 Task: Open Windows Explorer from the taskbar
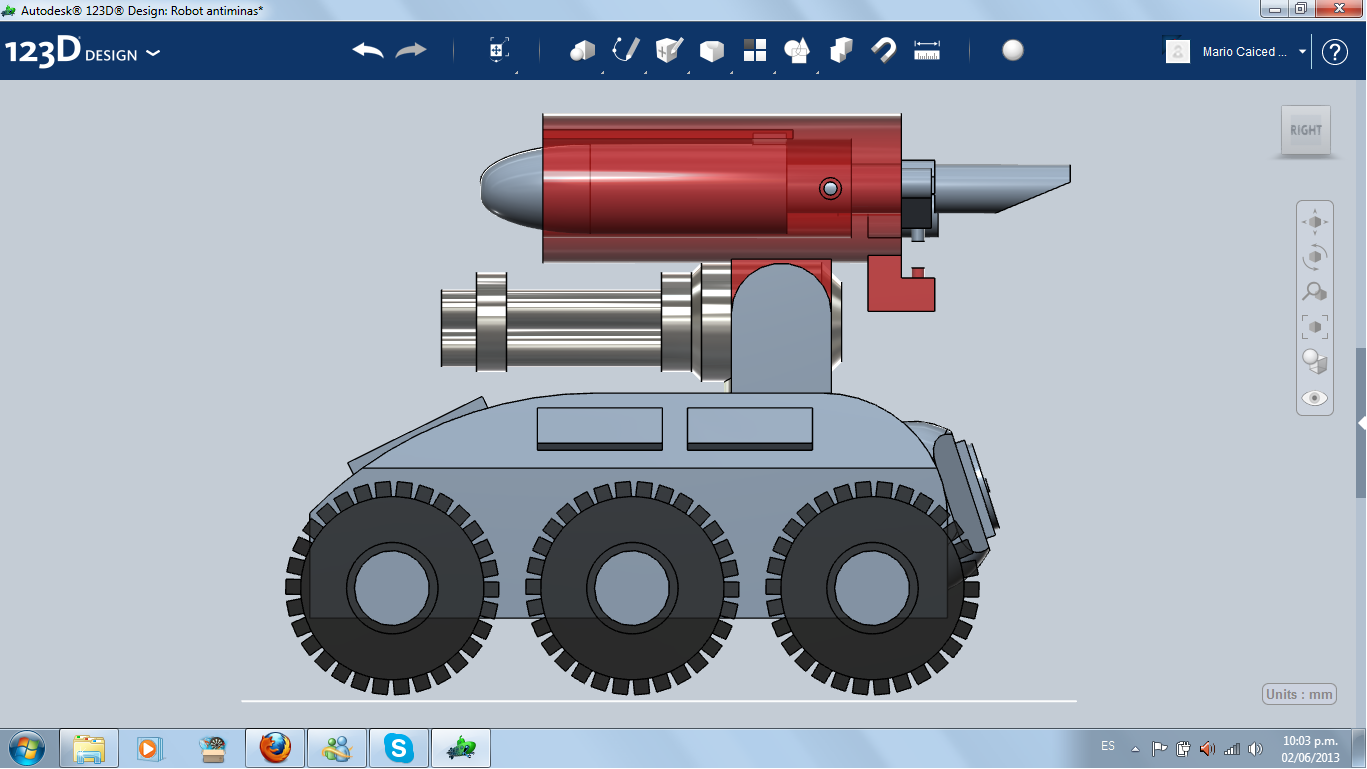pyautogui.click(x=89, y=748)
